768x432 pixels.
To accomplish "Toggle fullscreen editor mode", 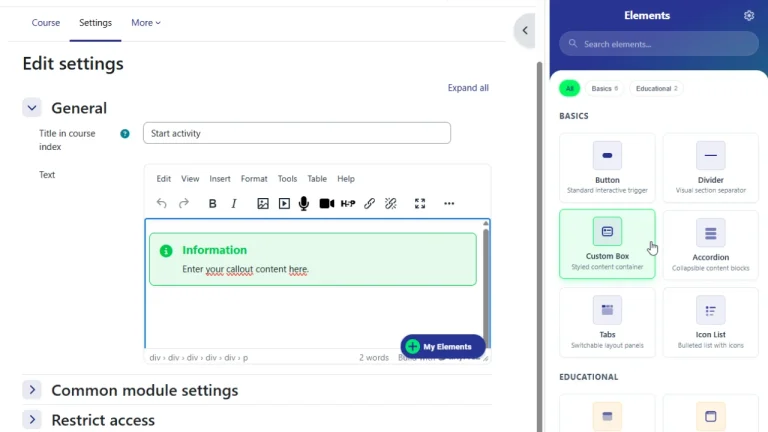I will click(x=420, y=203).
